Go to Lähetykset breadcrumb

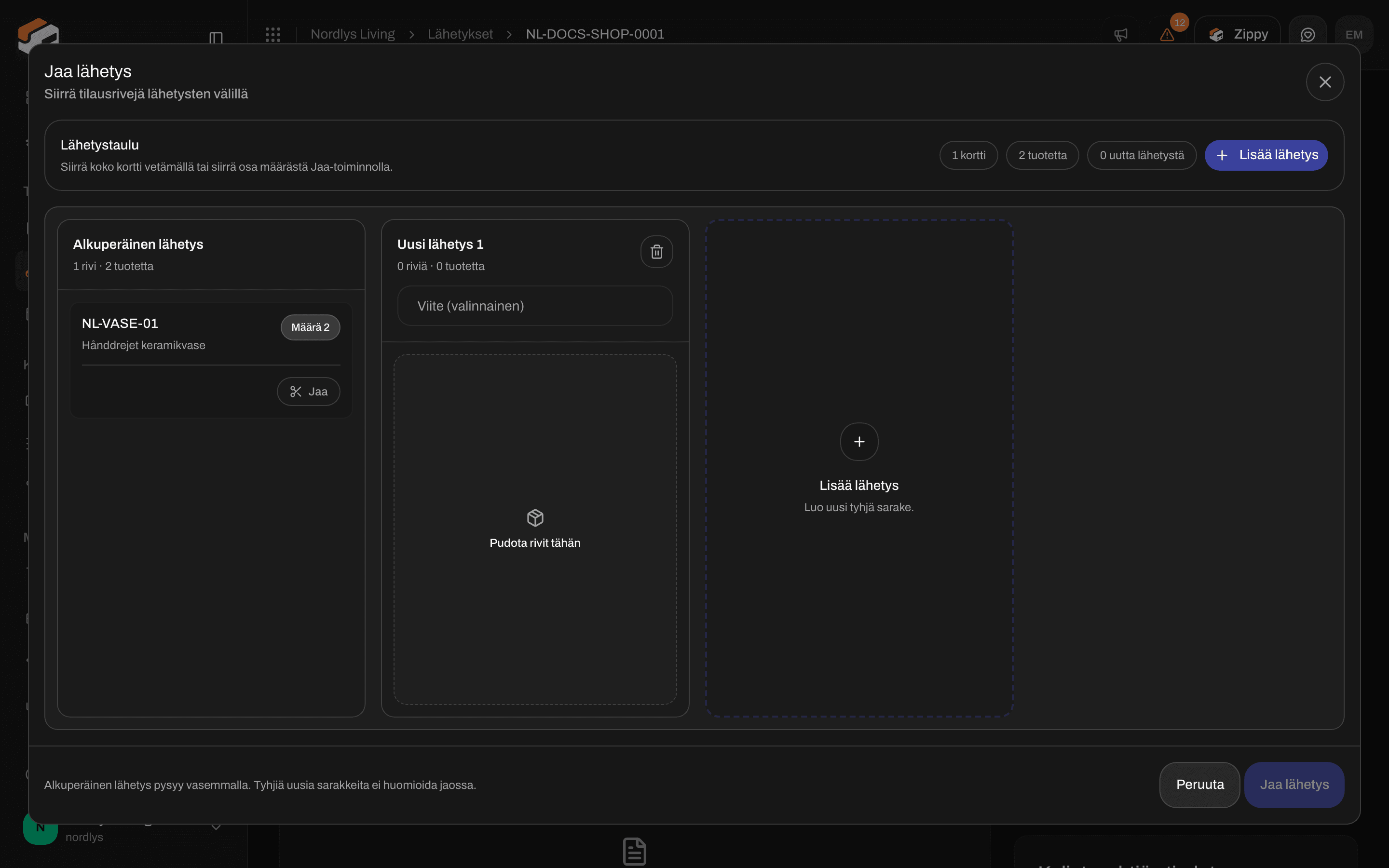point(460,34)
